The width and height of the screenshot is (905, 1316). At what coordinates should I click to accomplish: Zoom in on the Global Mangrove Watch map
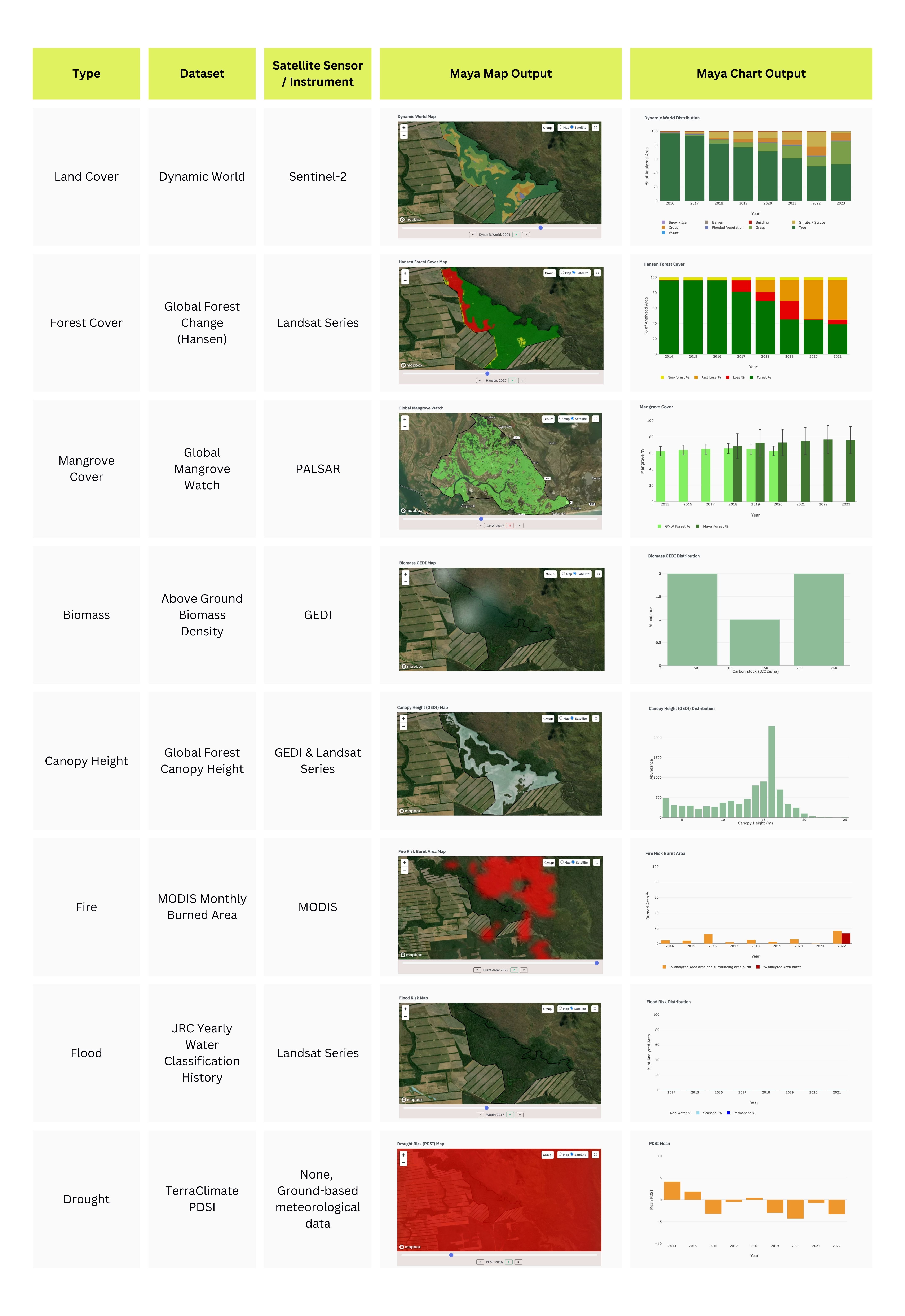click(405, 419)
